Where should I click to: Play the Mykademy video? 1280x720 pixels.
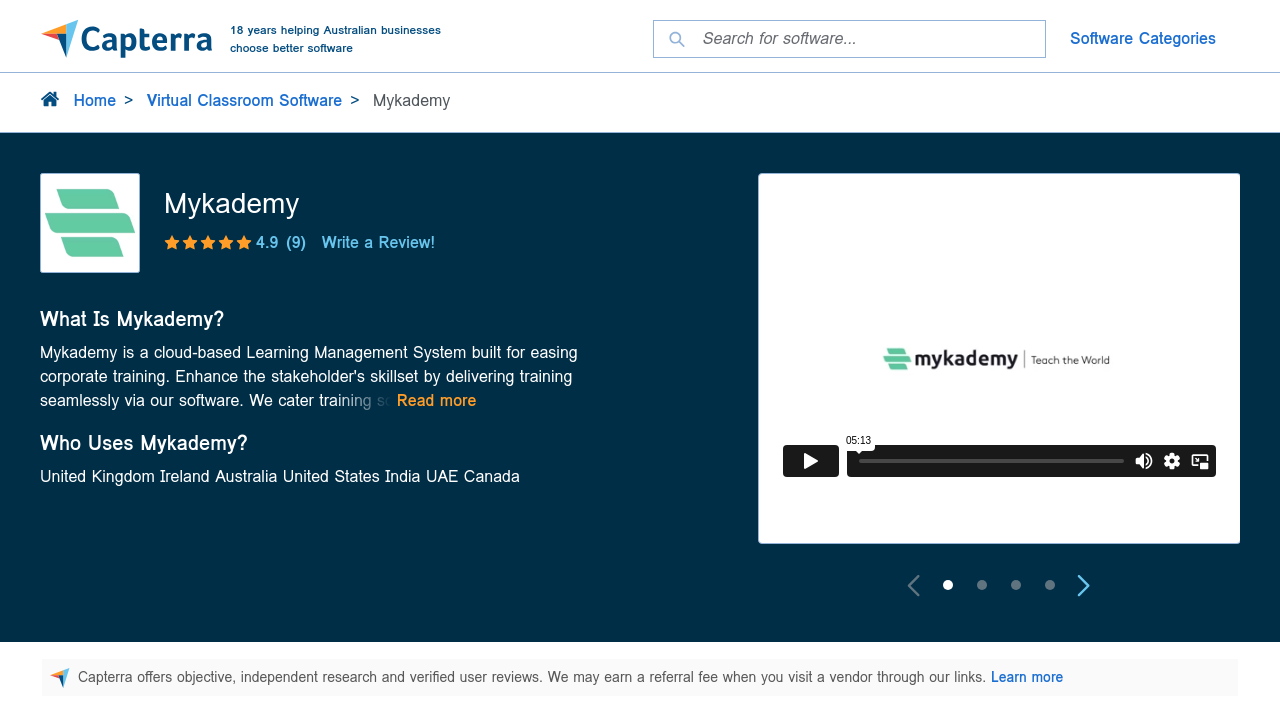[x=810, y=461]
